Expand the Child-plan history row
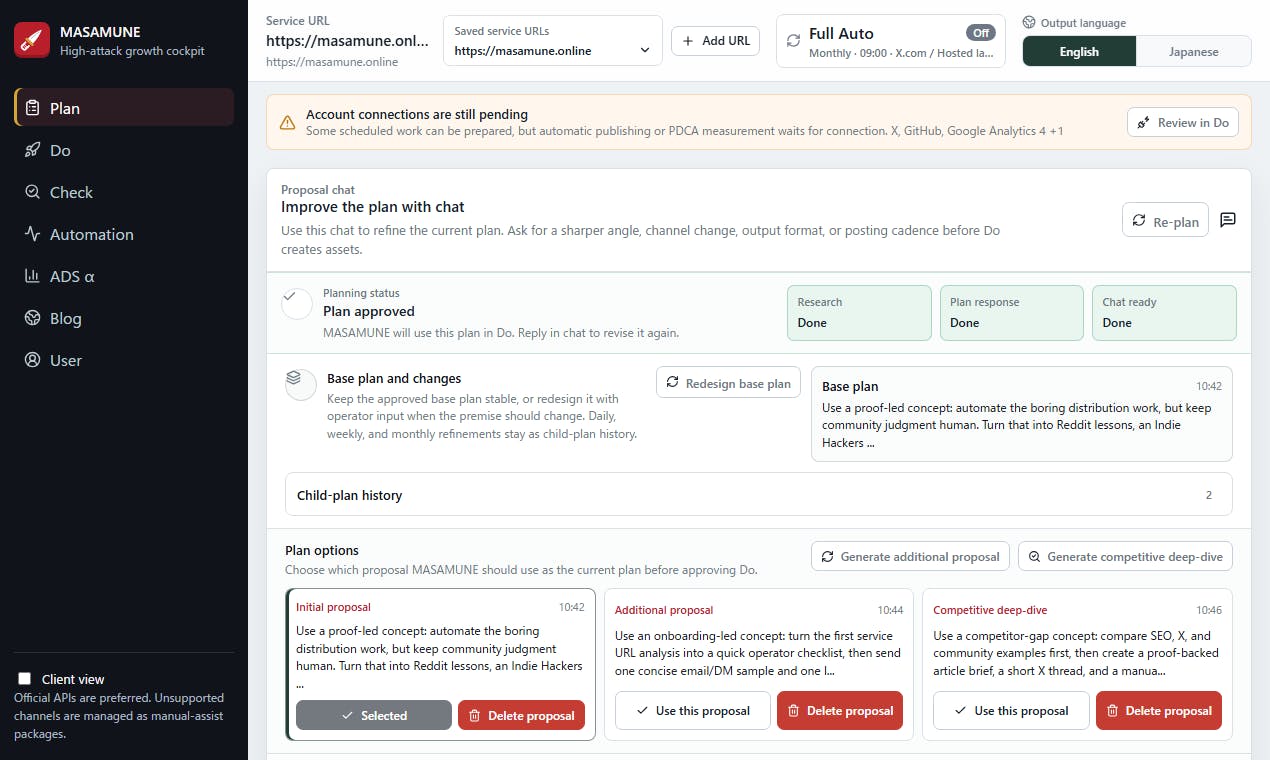The width and height of the screenshot is (1270, 760). (759, 494)
